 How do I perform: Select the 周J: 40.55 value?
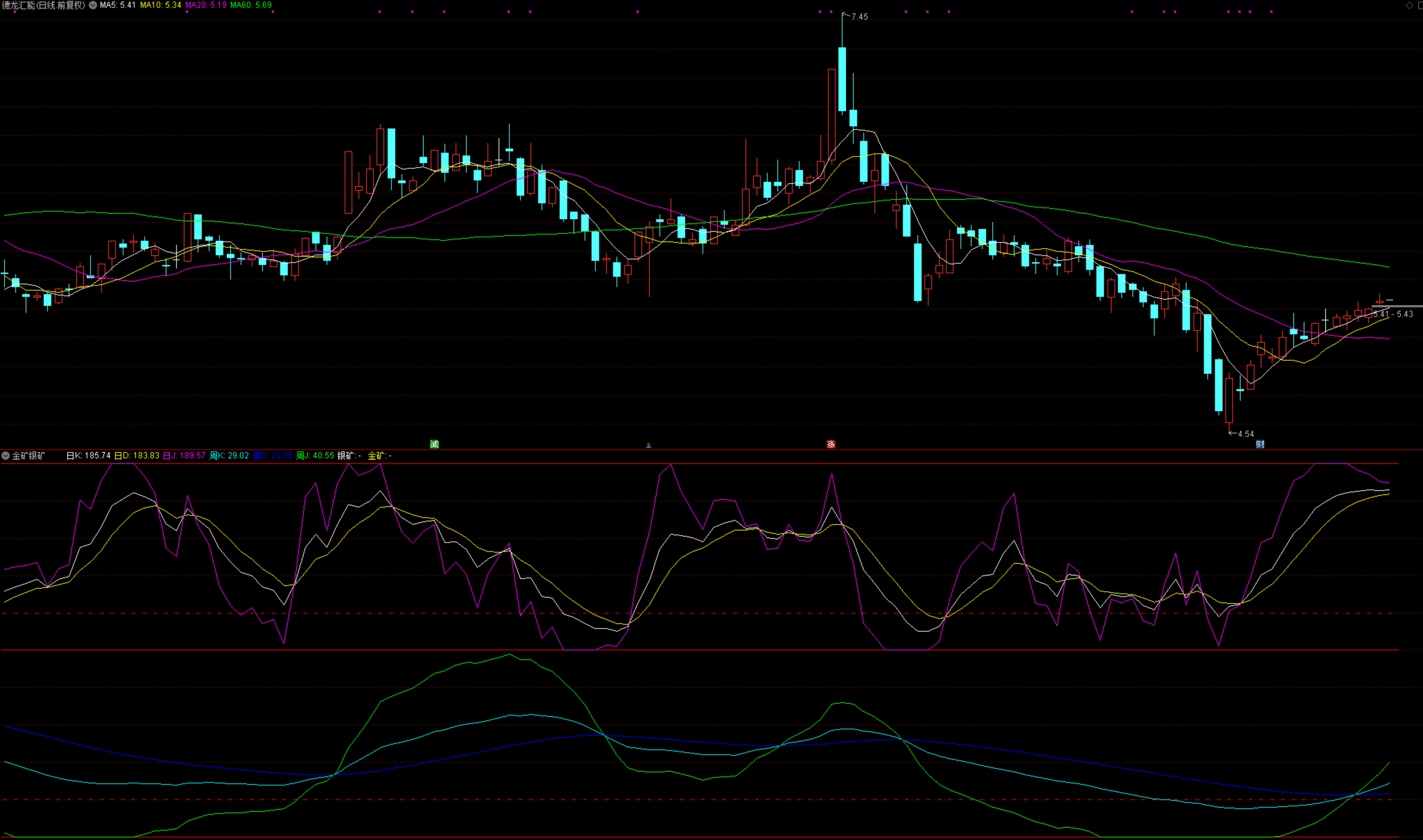[315, 456]
